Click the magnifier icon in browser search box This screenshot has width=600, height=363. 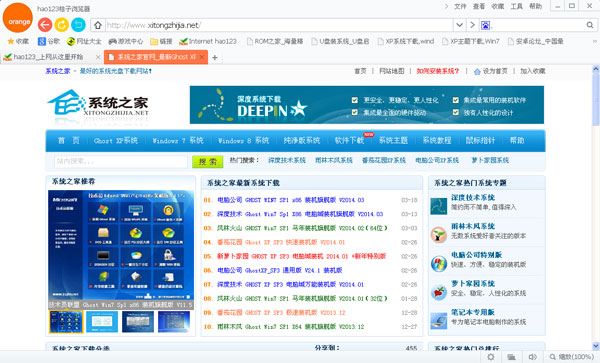coord(590,25)
